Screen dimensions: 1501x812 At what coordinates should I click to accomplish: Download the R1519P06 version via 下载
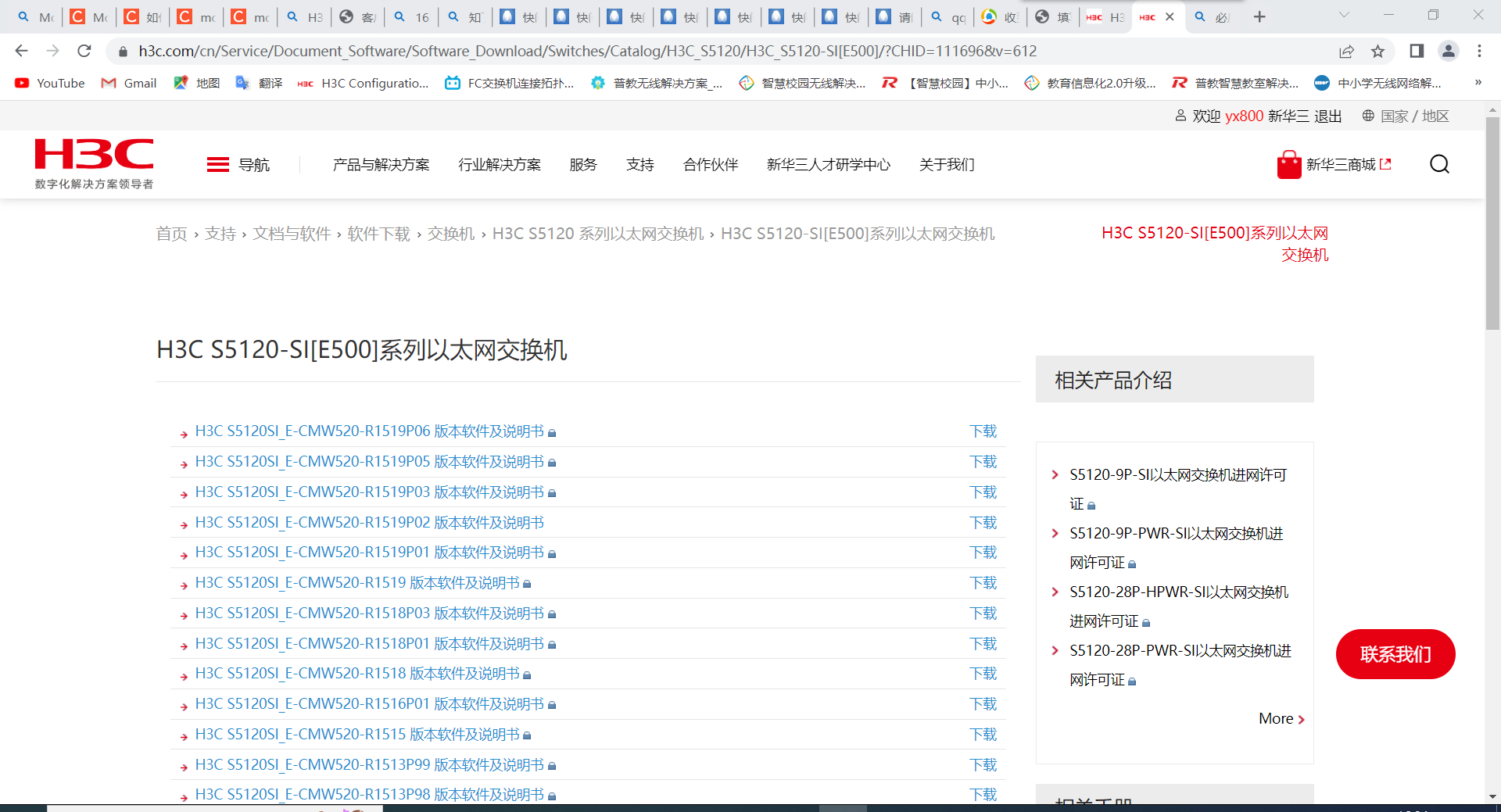pos(983,431)
